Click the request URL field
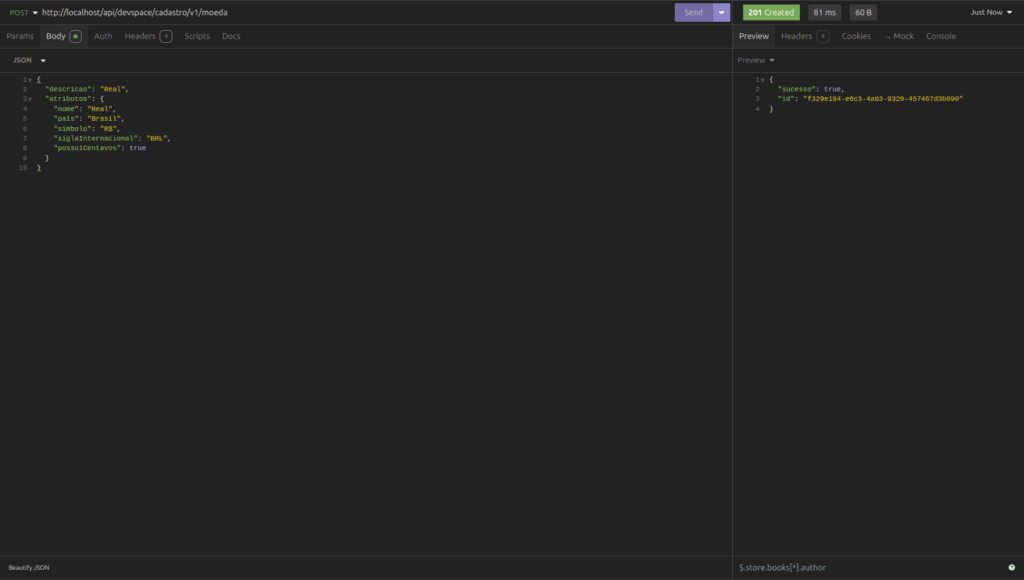The width and height of the screenshot is (1024, 580). pos(356,12)
